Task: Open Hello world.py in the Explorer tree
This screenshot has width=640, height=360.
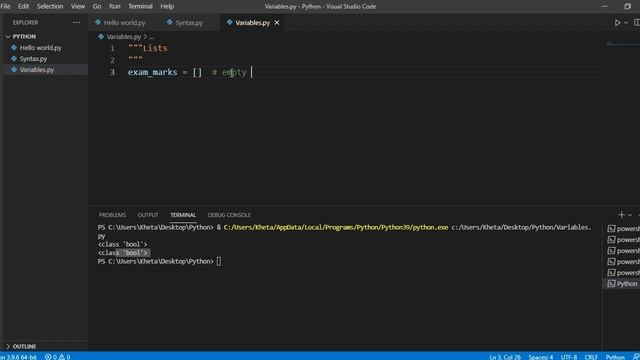Action: [41, 48]
